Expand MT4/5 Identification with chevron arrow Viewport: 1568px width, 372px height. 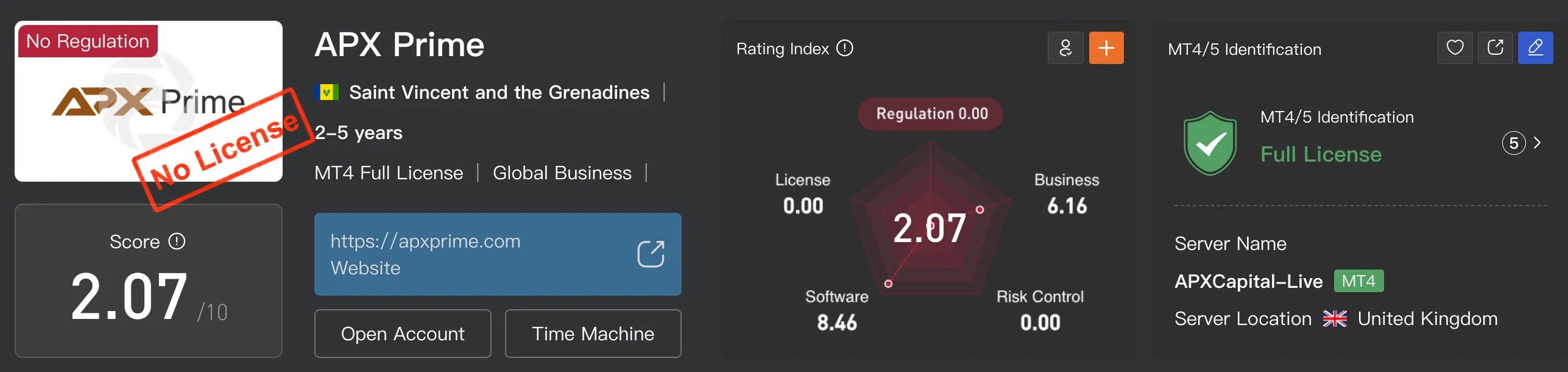pos(1538,143)
